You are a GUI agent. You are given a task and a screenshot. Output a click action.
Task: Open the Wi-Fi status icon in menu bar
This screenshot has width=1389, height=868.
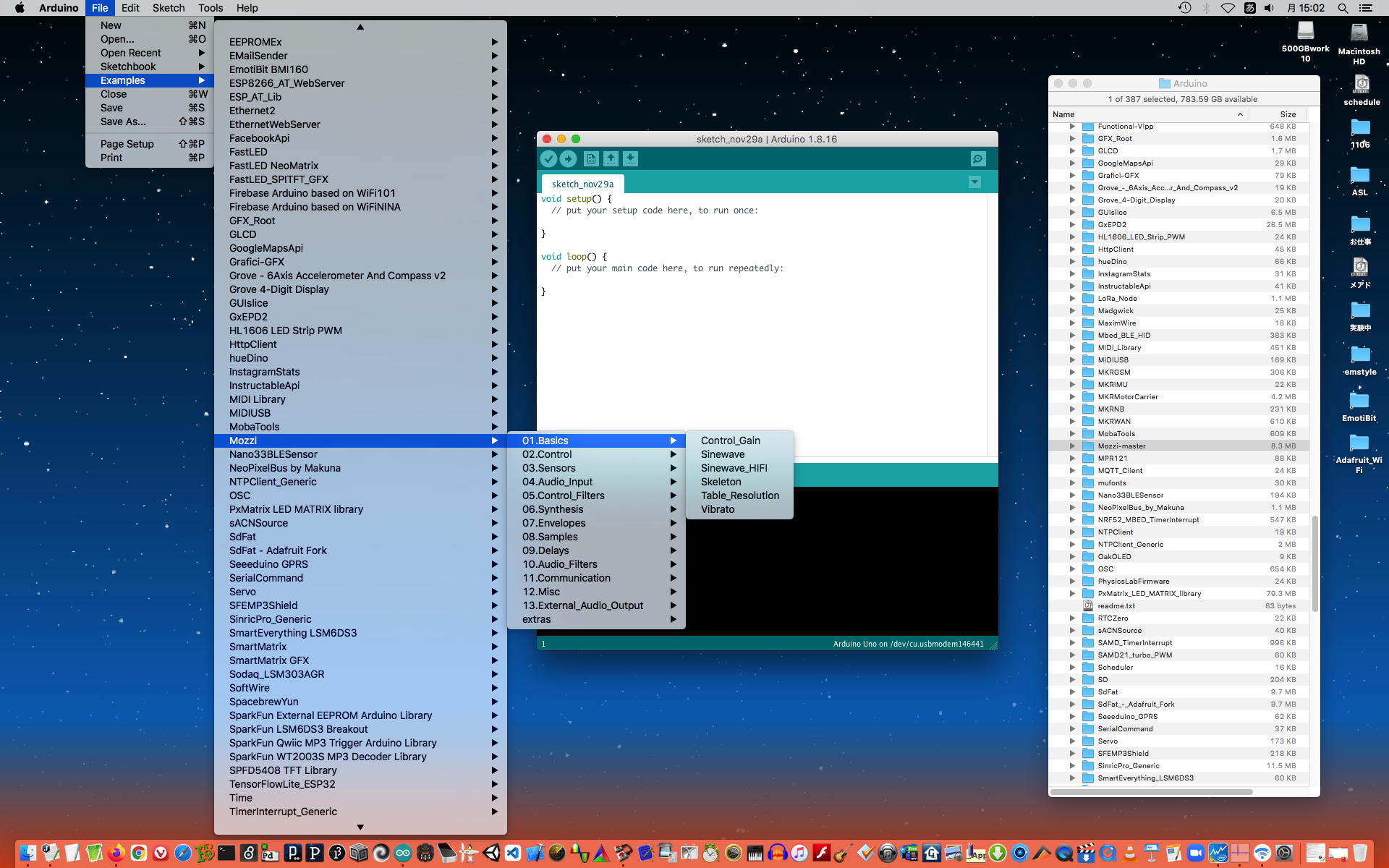(x=1228, y=8)
